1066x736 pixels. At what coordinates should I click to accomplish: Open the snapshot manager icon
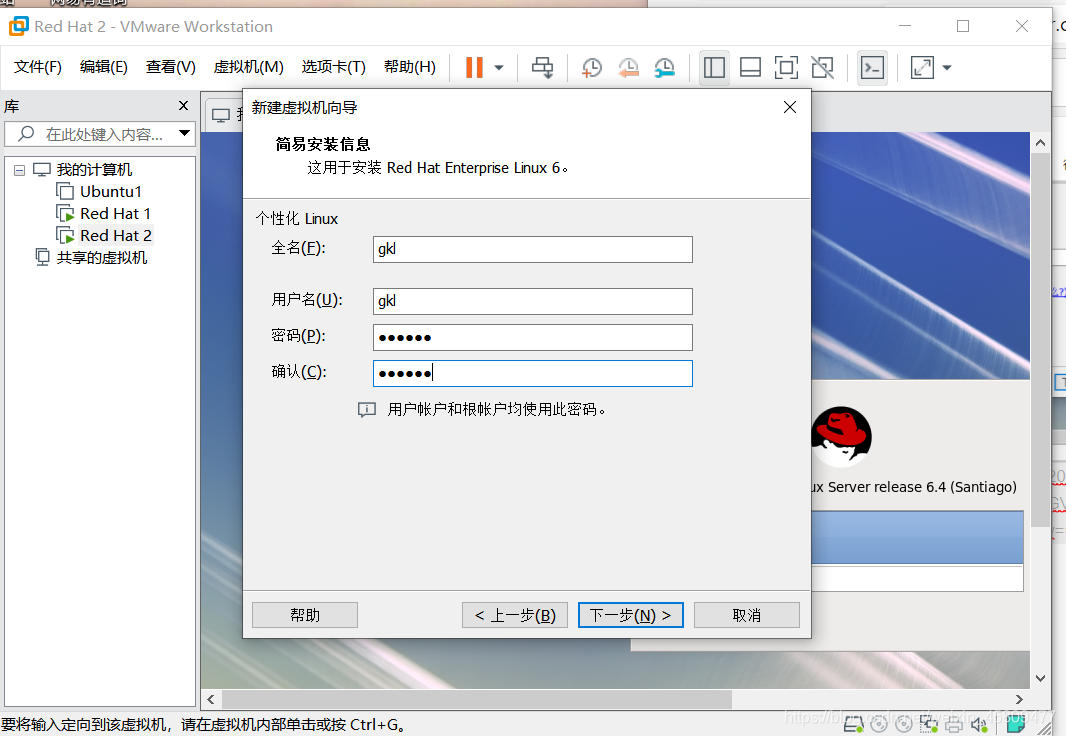tap(664, 67)
